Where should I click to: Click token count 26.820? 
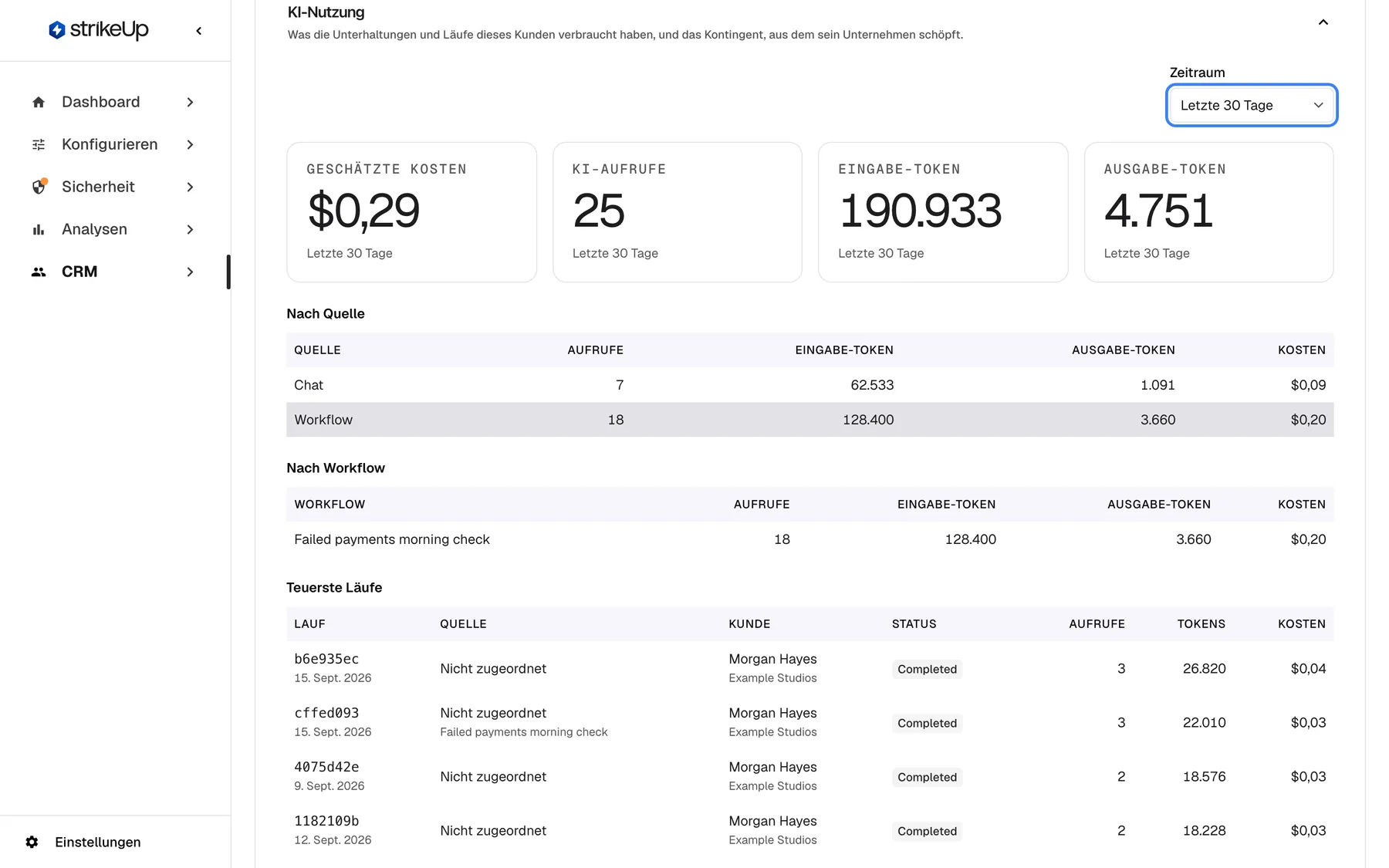pos(1204,668)
